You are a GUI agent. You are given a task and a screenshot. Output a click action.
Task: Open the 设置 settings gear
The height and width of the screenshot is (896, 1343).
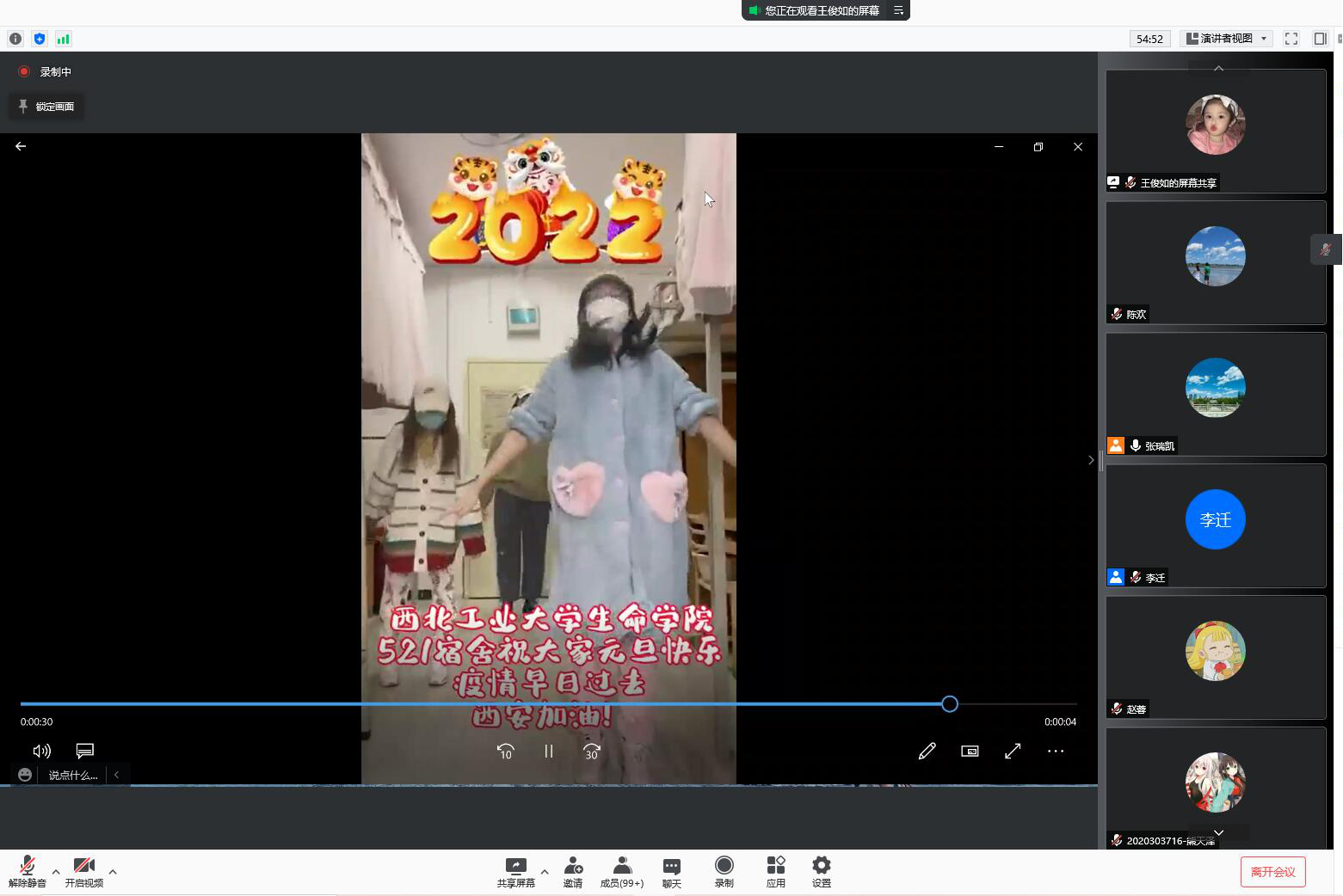click(821, 871)
